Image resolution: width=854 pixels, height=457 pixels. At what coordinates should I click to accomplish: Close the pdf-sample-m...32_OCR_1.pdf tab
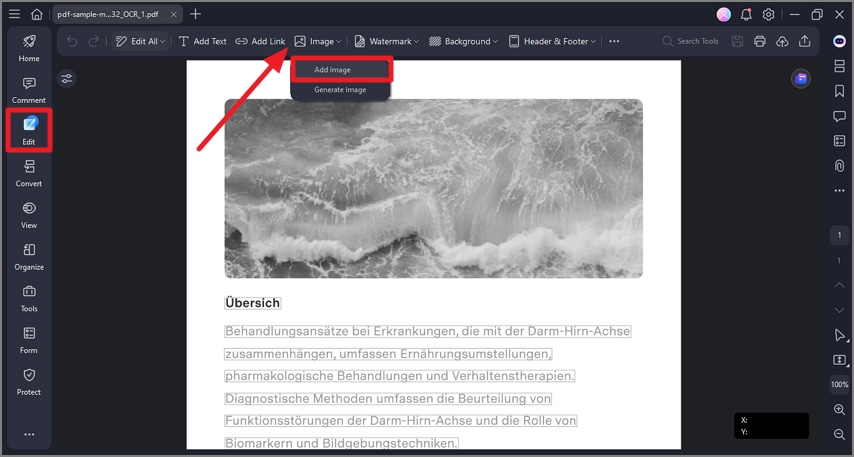click(x=174, y=14)
